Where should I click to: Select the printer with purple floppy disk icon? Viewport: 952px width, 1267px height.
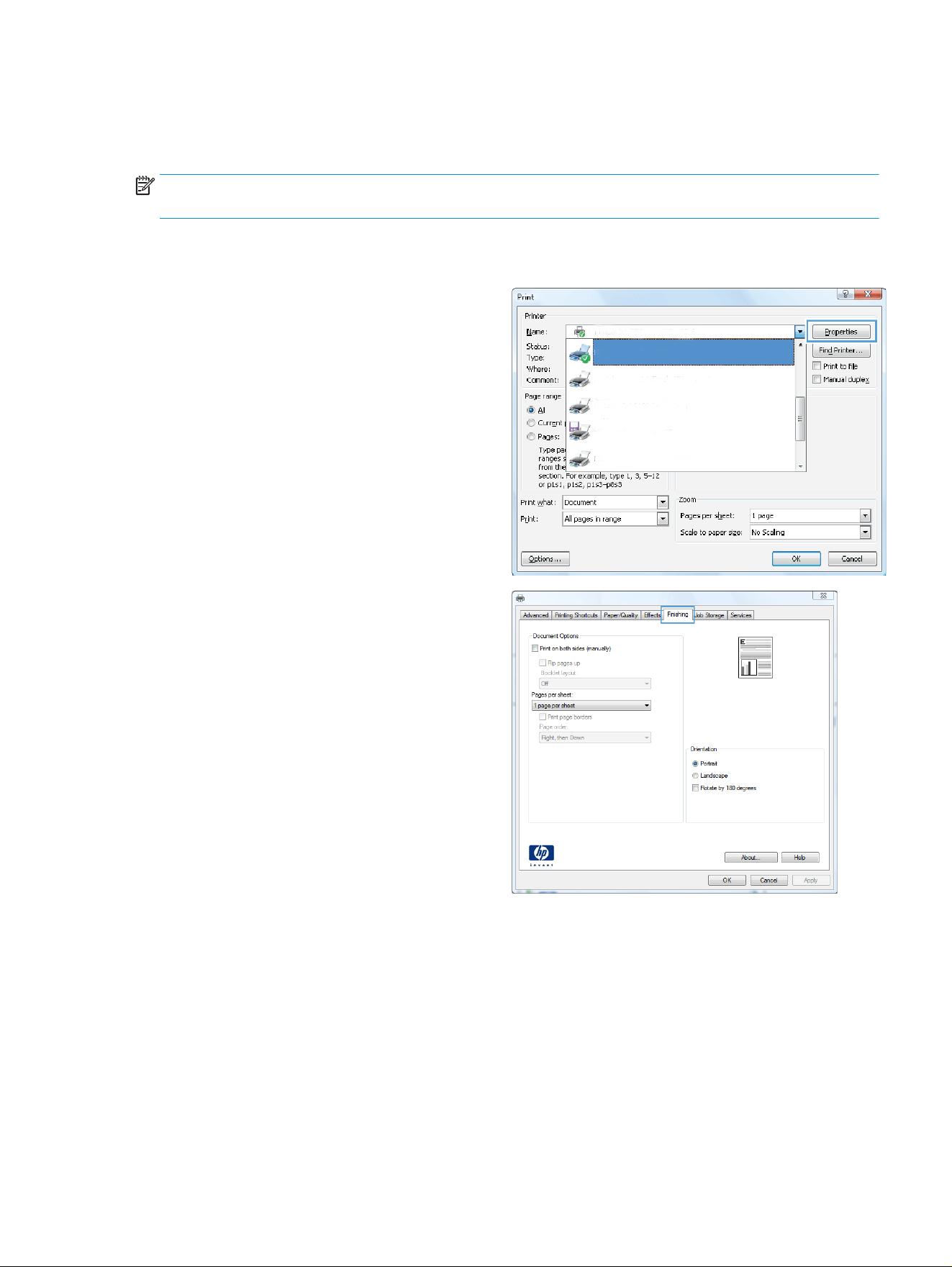tap(579, 431)
